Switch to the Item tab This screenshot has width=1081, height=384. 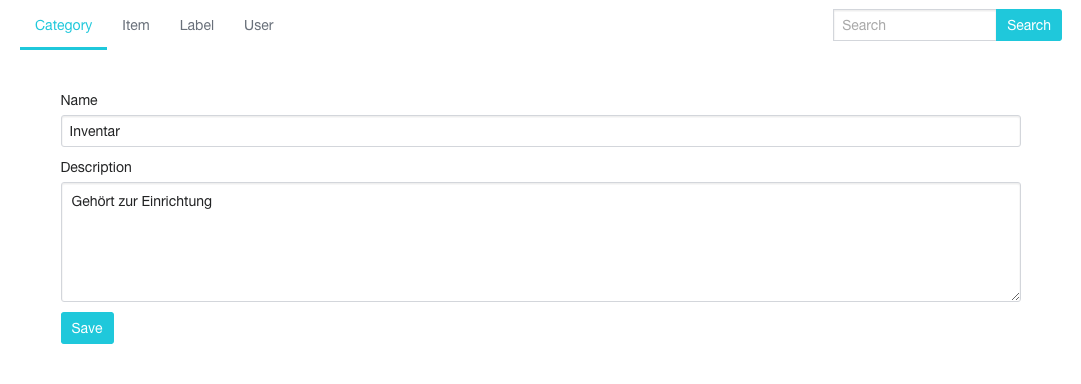coord(136,26)
